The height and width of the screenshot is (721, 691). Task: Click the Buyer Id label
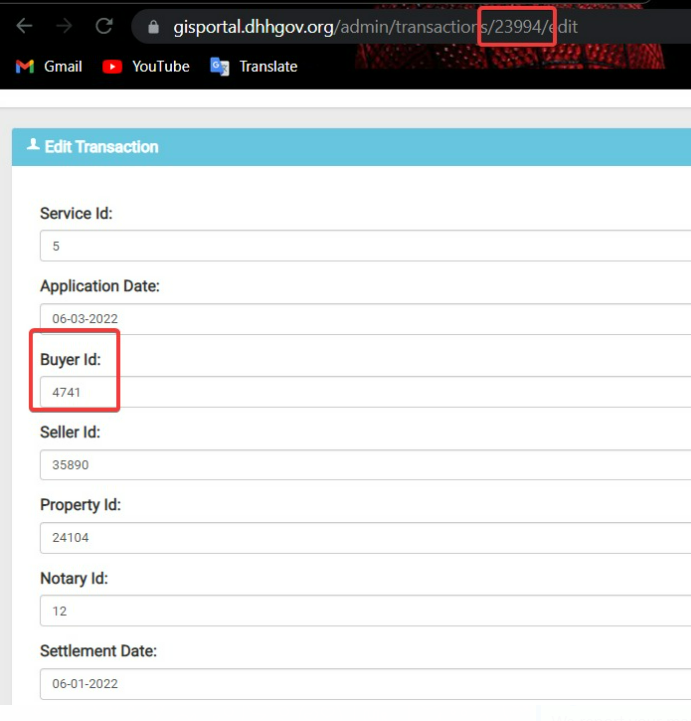tap(70, 360)
